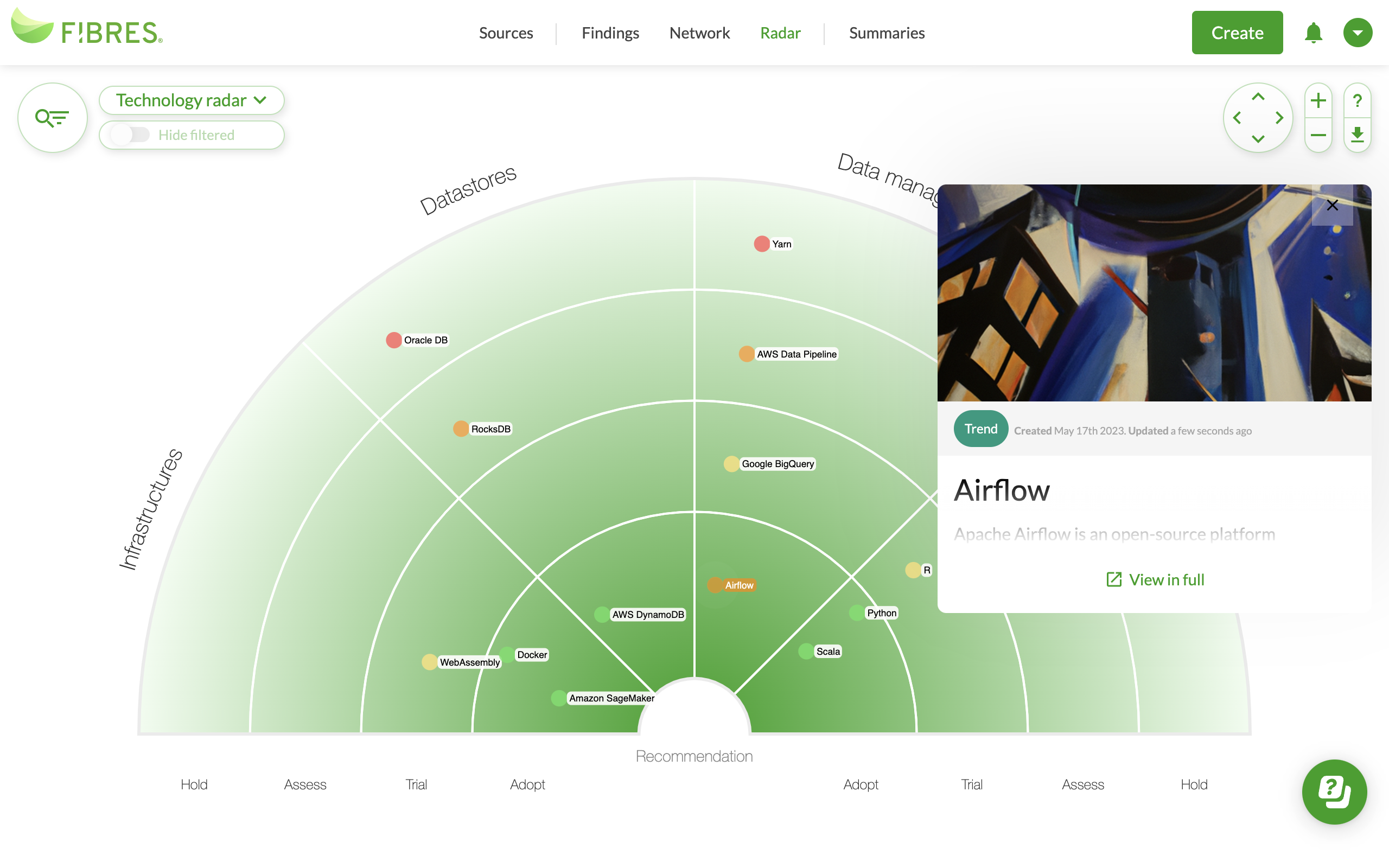
Task: Switch to the Network view
Action: pos(699,33)
